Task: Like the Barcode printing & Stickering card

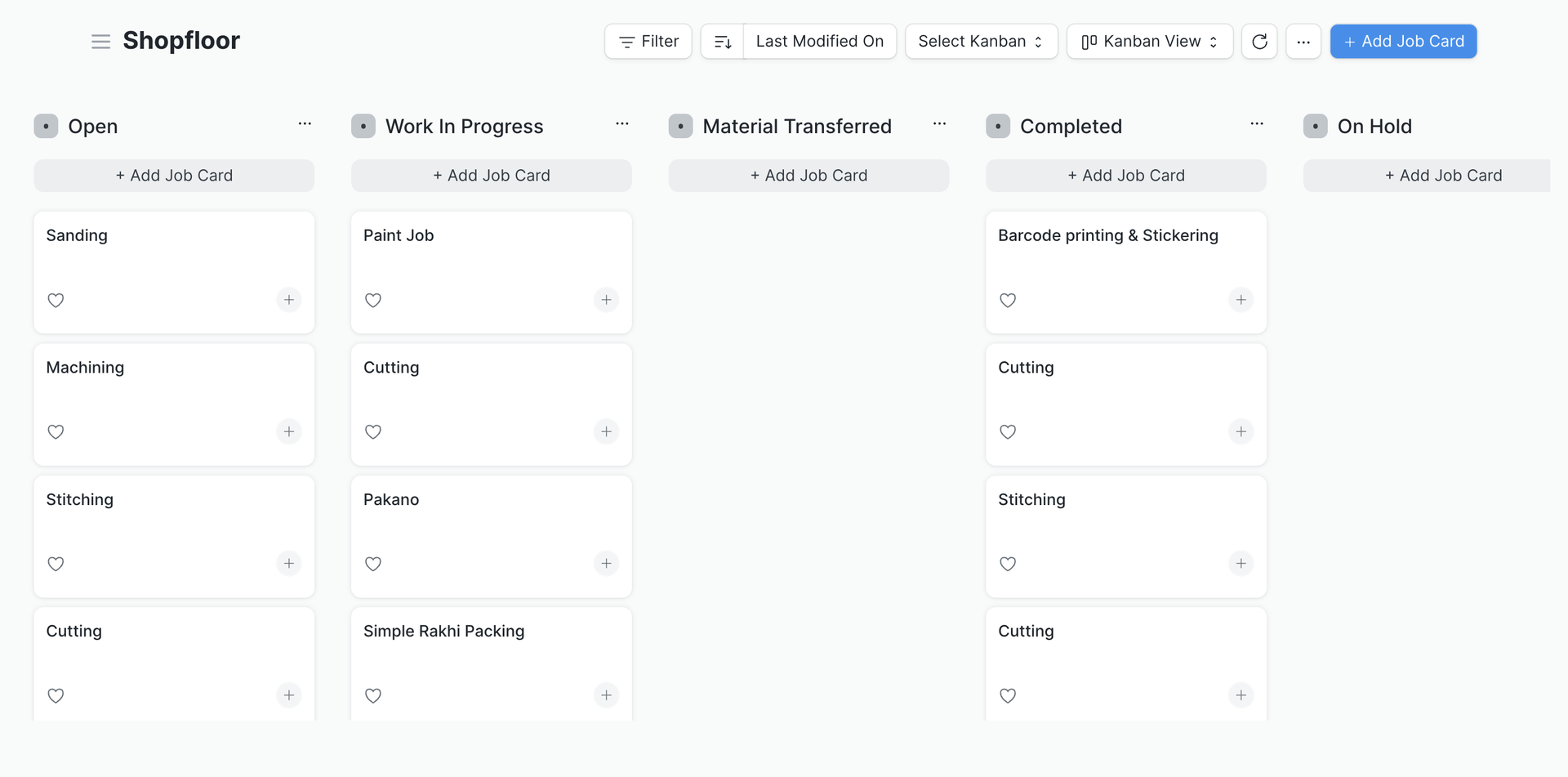Action: click(x=1008, y=300)
